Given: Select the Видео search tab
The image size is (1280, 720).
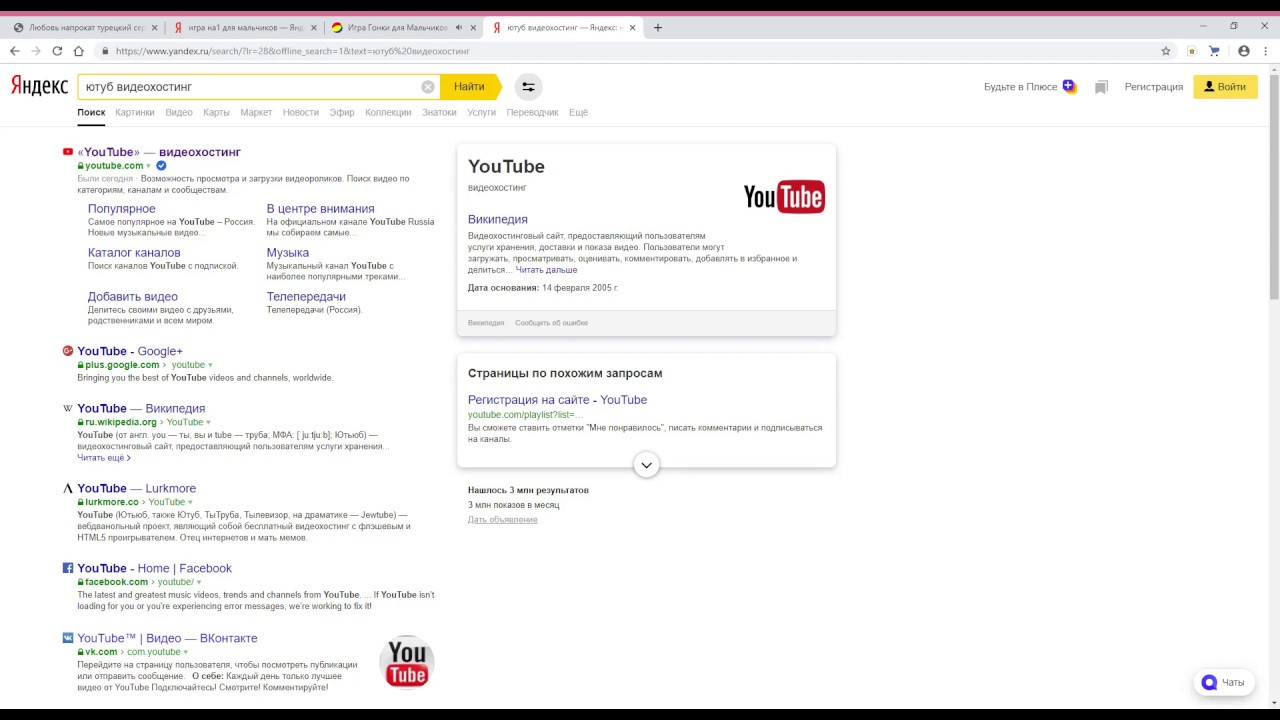Looking at the screenshot, I should 179,112.
